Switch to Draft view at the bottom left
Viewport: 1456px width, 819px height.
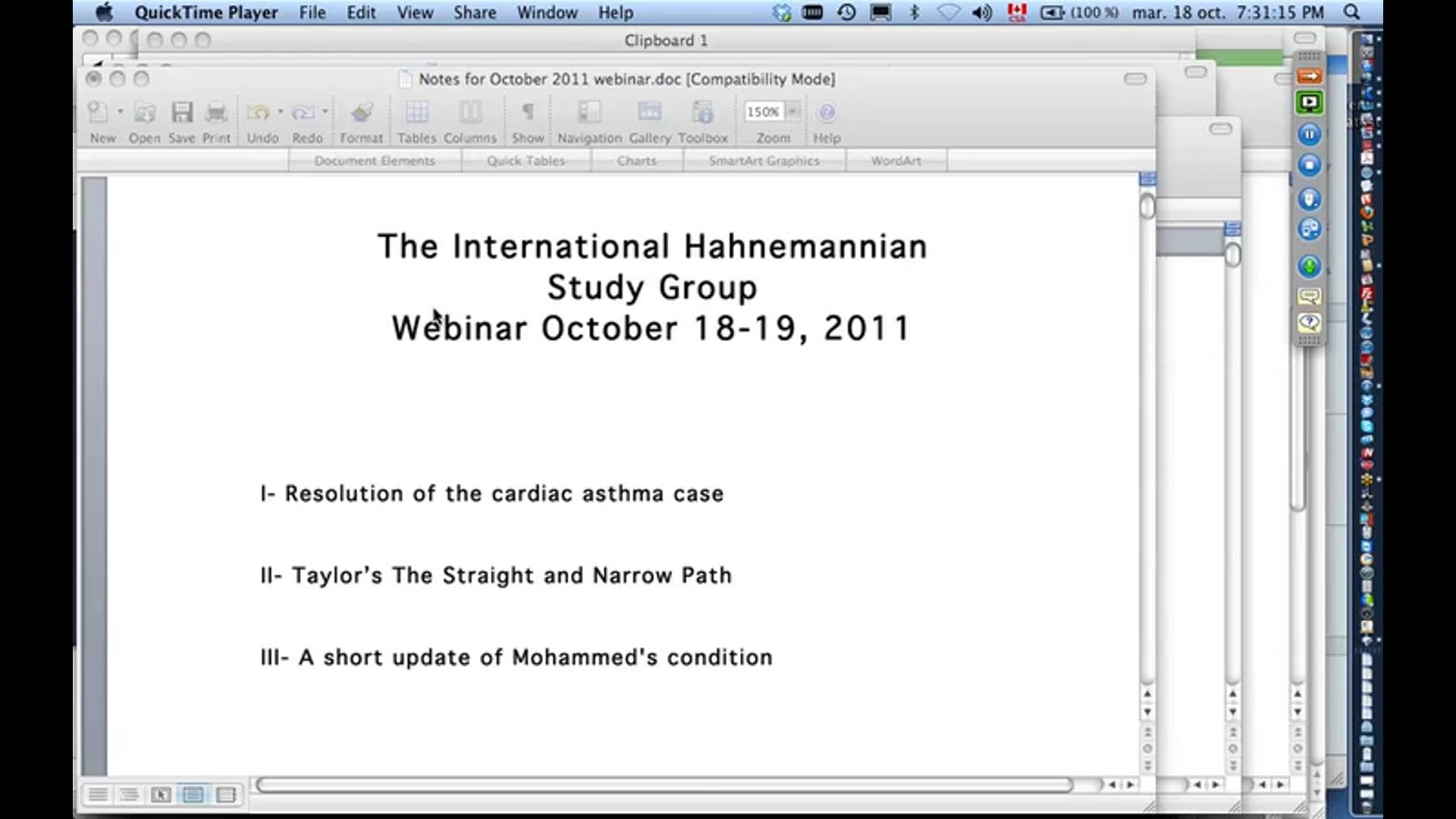click(98, 794)
